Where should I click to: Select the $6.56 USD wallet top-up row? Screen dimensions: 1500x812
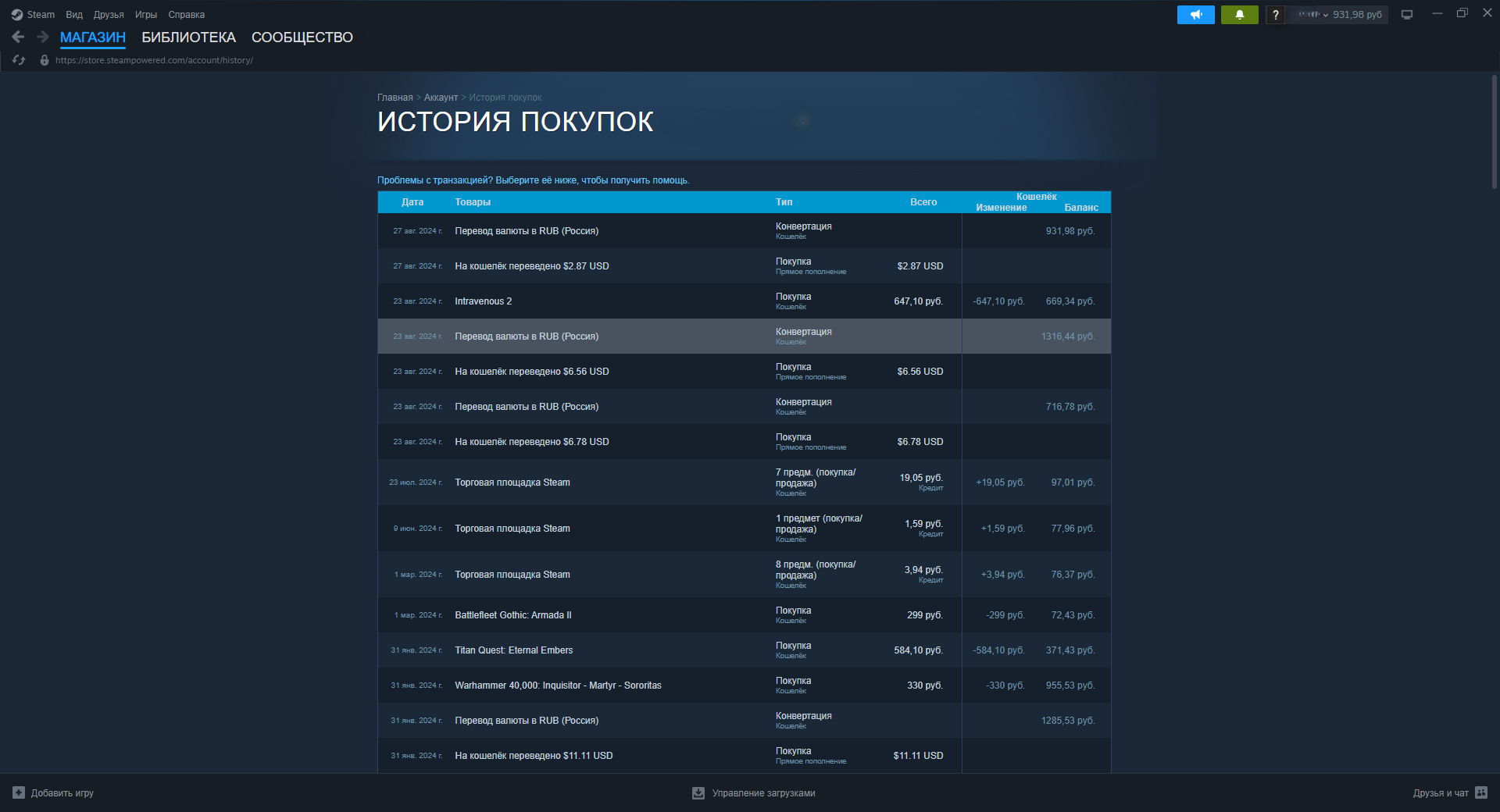tap(745, 372)
